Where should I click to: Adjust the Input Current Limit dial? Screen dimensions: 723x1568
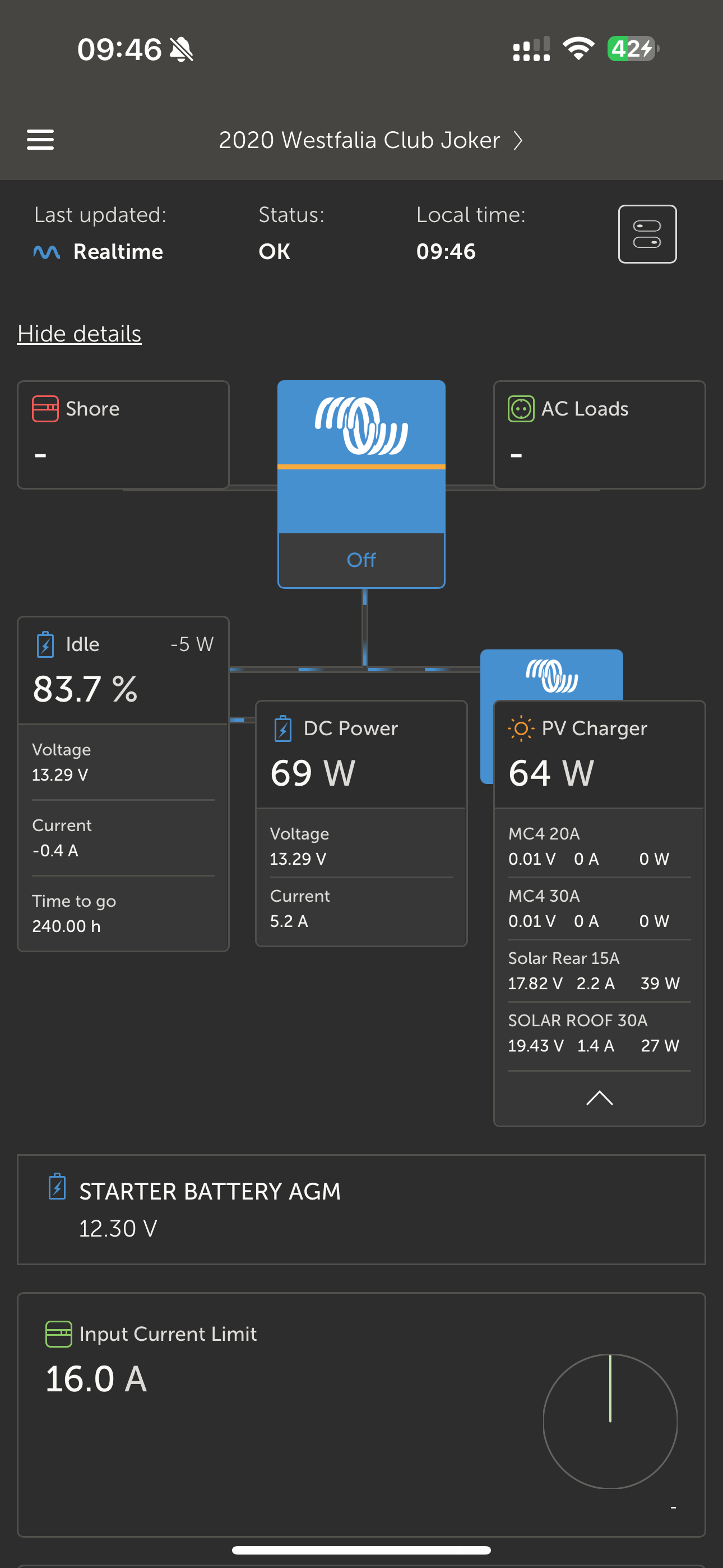coord(610,1421)
